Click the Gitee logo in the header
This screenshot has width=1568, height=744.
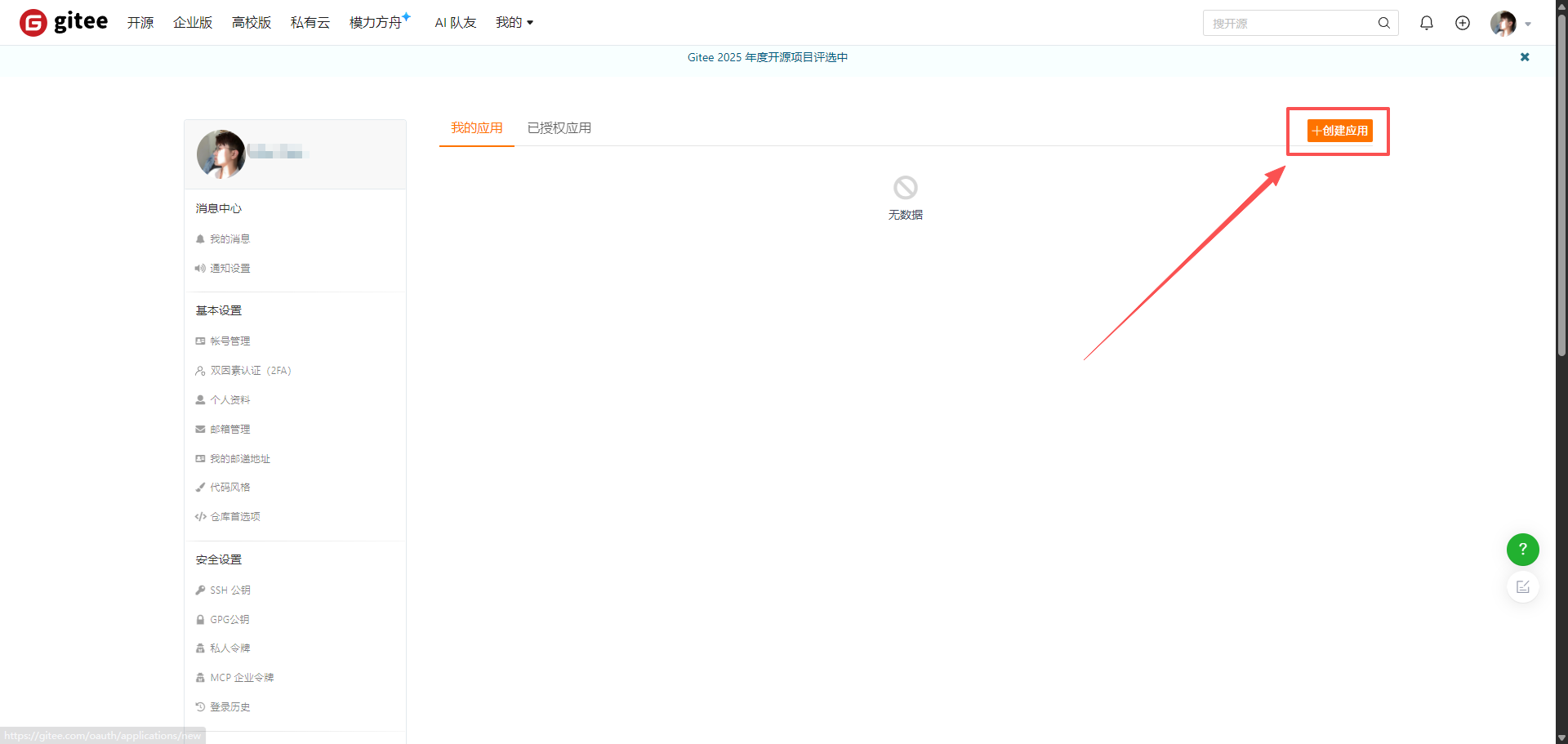64,23
